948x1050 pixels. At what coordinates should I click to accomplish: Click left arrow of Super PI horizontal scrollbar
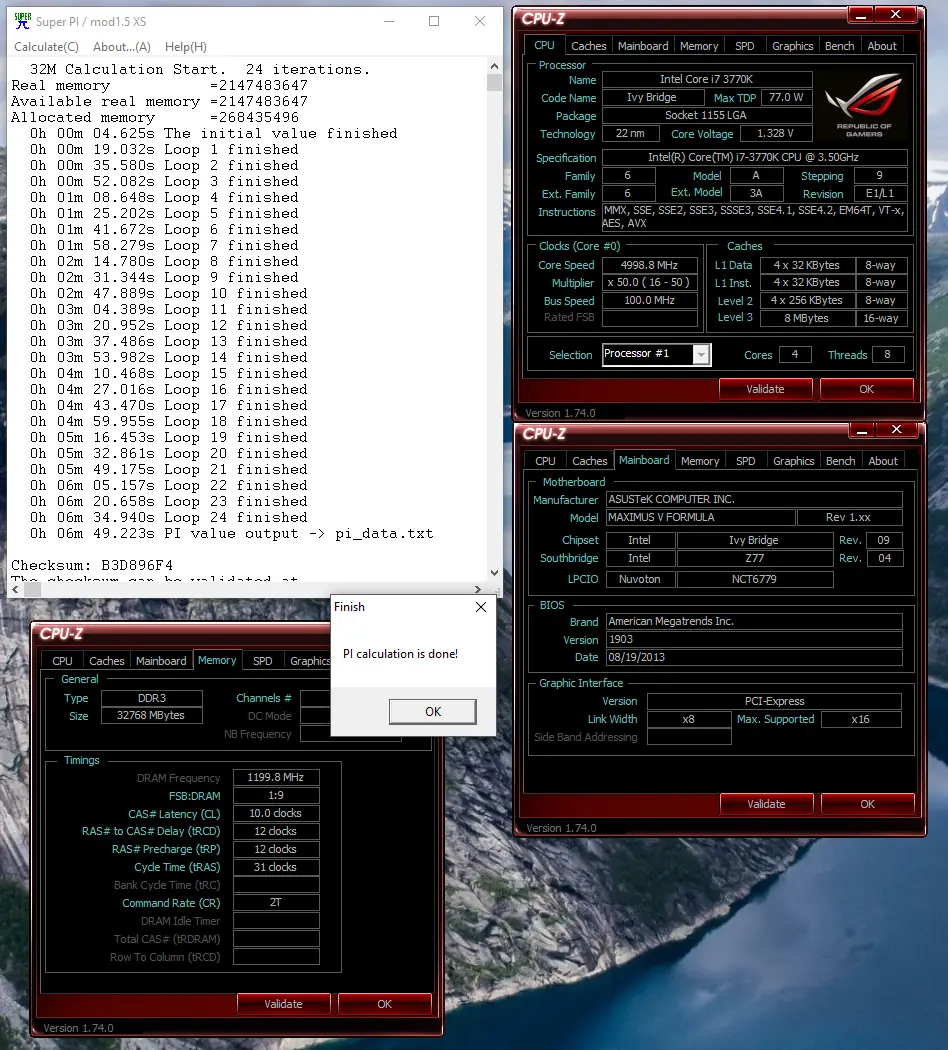click(15, 589)
